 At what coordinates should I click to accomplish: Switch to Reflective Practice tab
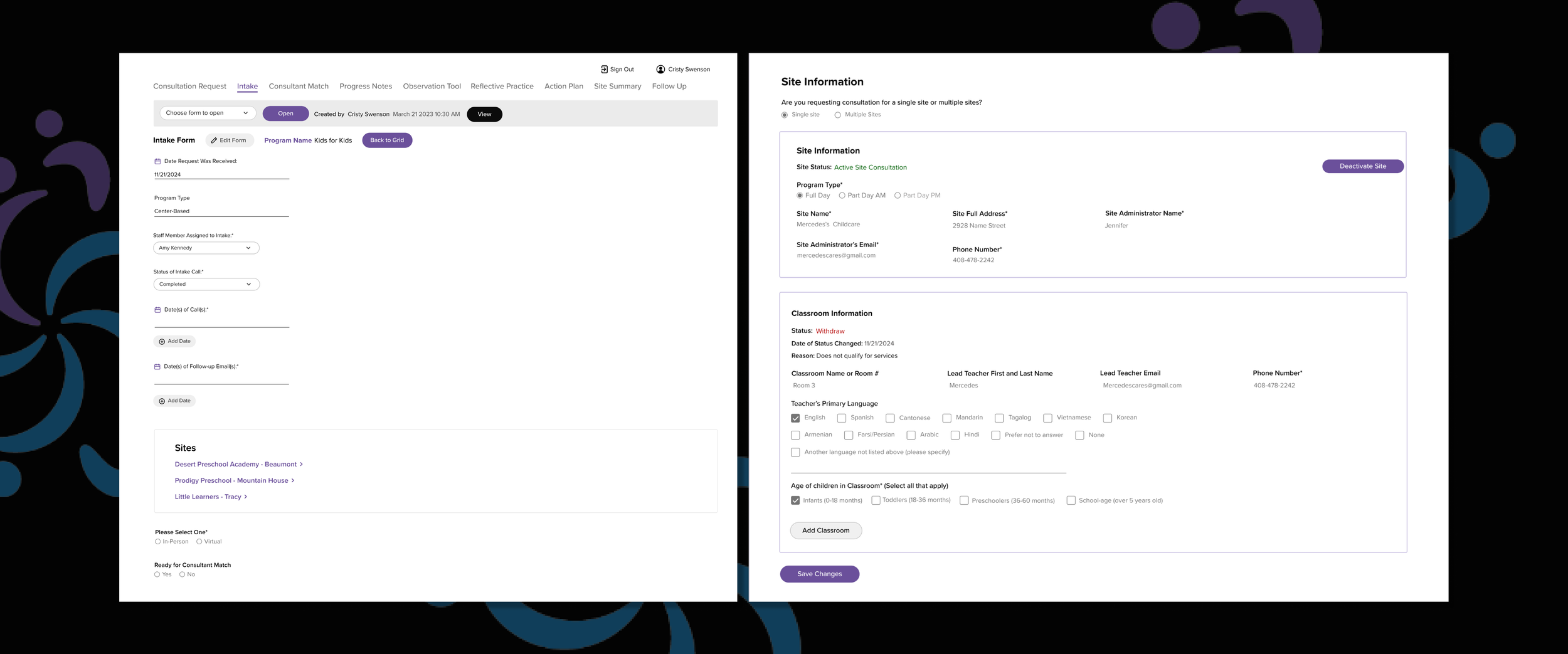tap(502, 87)
